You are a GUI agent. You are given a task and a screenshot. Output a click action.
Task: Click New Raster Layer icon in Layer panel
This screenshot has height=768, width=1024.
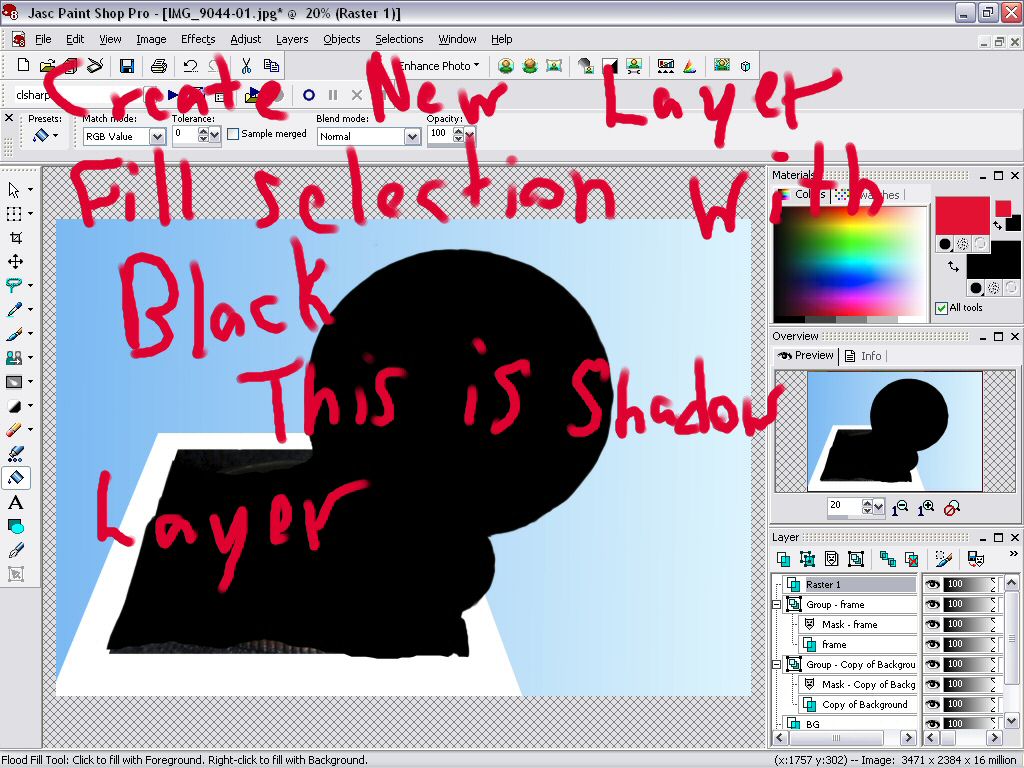click(784, 559)
